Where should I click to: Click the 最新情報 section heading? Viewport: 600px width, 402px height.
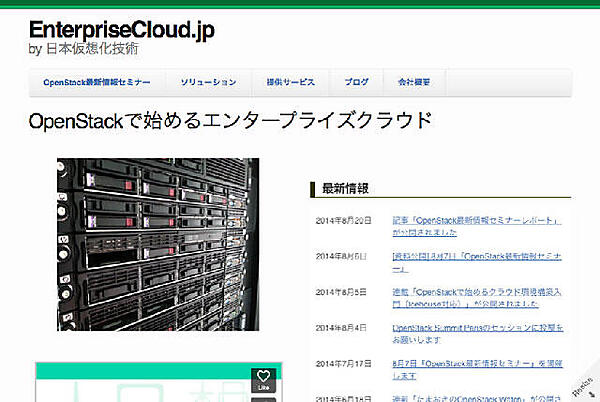point(345,188)
